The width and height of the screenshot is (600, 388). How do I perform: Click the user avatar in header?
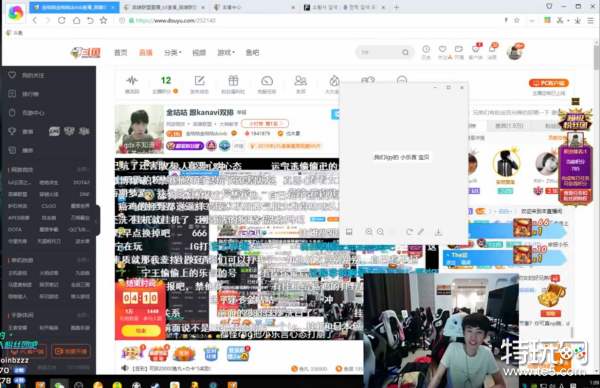pyautogui.click(x=515, y=52)
